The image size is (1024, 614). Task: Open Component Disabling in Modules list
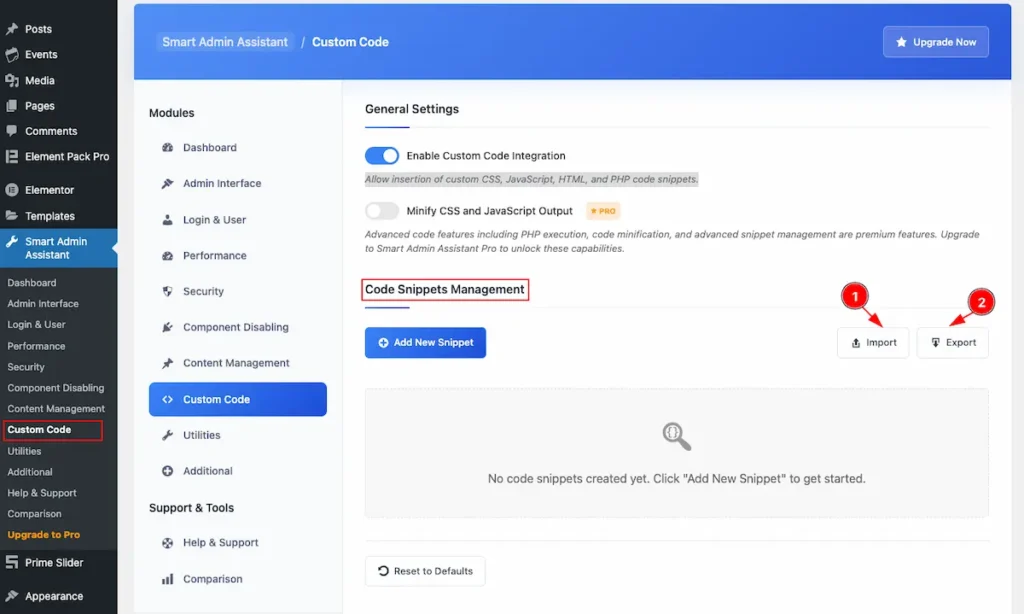coord(238,327)
